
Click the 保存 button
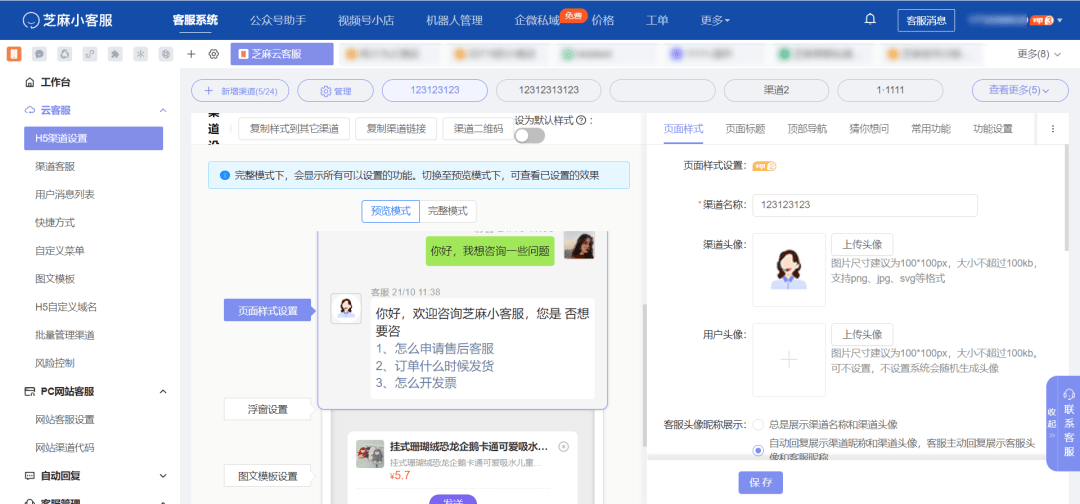pyautogui.click(x=760, y=483)
